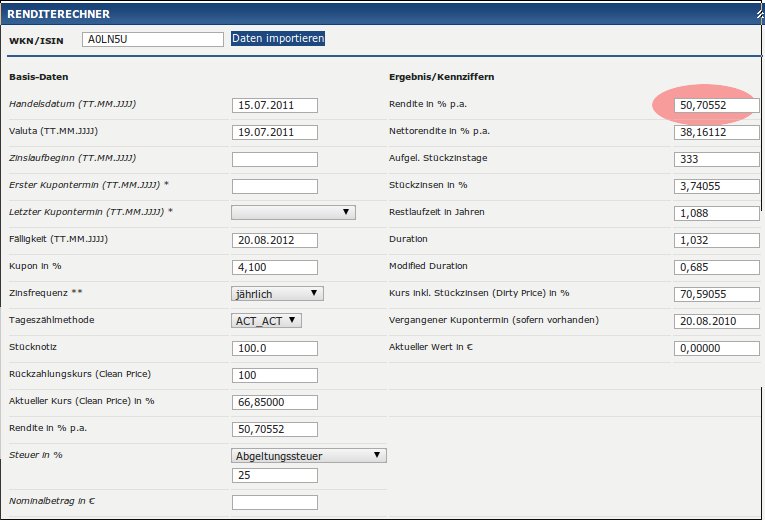Edit the Aktueller Kurs (Clean Price) field
Viewport: 765px width, 520px height.
pos(274,402)
